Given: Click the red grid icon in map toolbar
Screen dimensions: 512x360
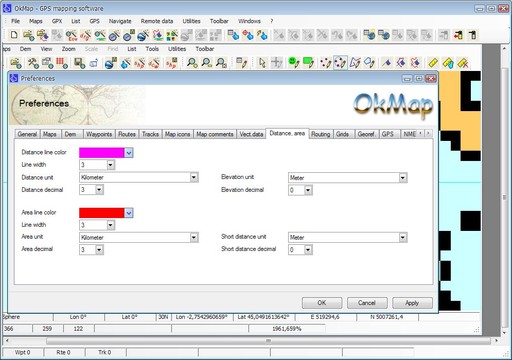Looking at the screenshot, I should tap(62, 62).
